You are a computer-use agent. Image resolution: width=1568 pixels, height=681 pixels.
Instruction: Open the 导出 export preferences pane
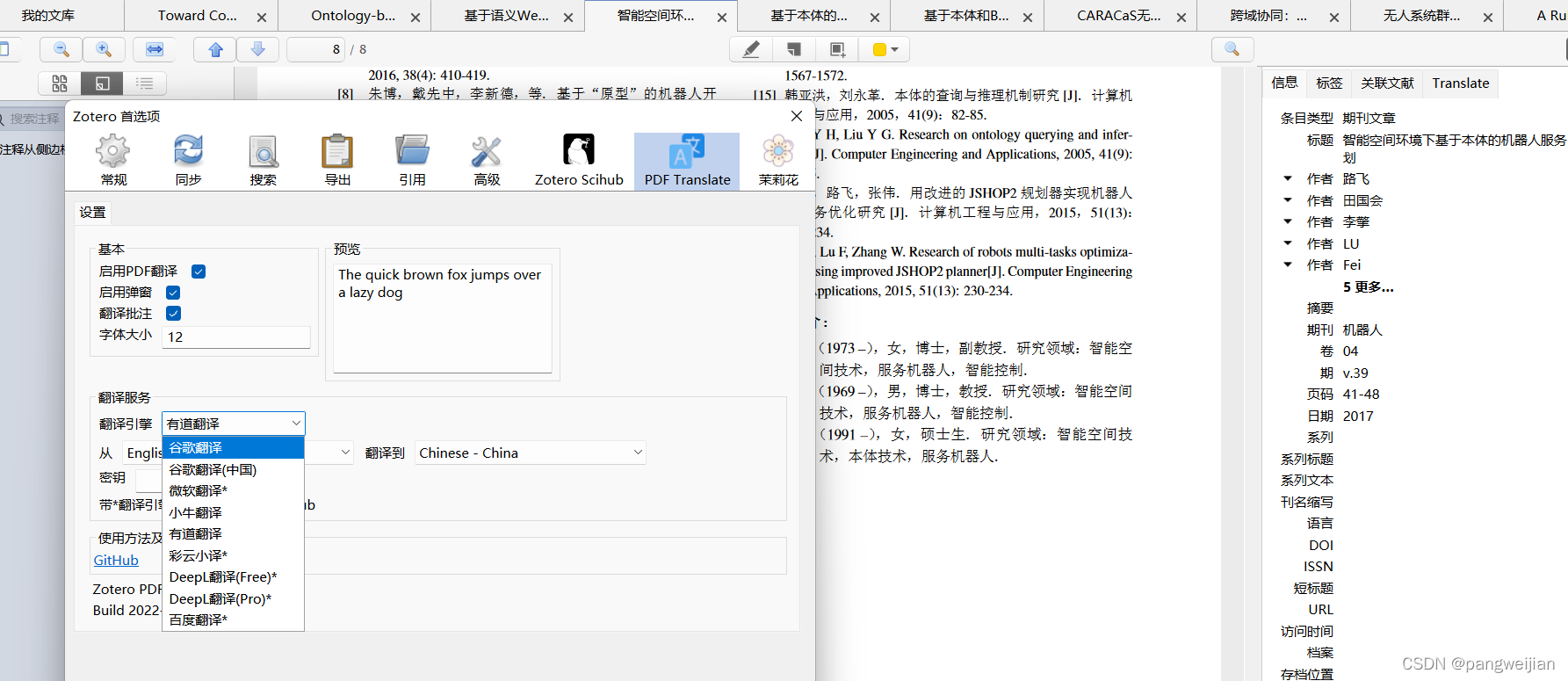tap(337, 161)
